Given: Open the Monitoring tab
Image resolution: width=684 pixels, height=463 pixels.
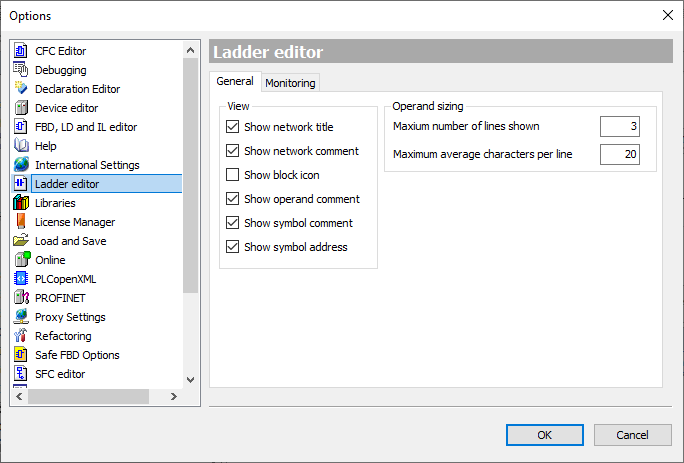Looking at the screenshot, I should tap(291, 83).
